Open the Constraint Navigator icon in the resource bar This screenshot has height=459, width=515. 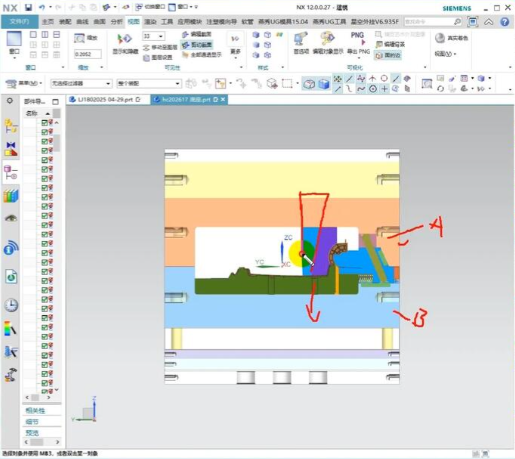[11, 149]
